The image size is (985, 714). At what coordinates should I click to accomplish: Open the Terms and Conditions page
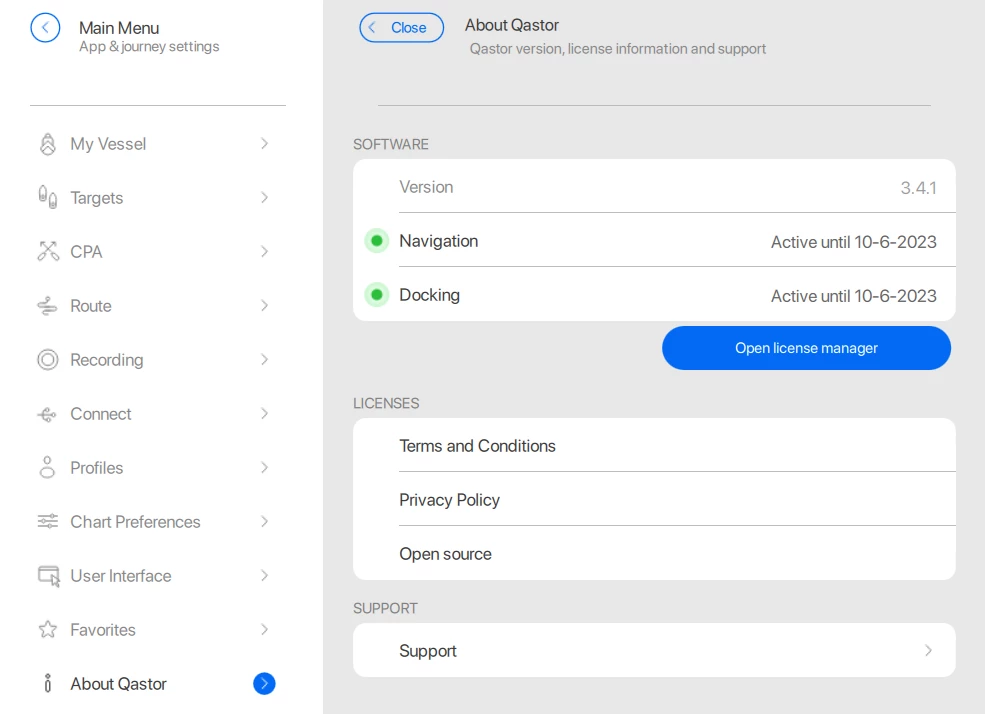click(477, 445)
